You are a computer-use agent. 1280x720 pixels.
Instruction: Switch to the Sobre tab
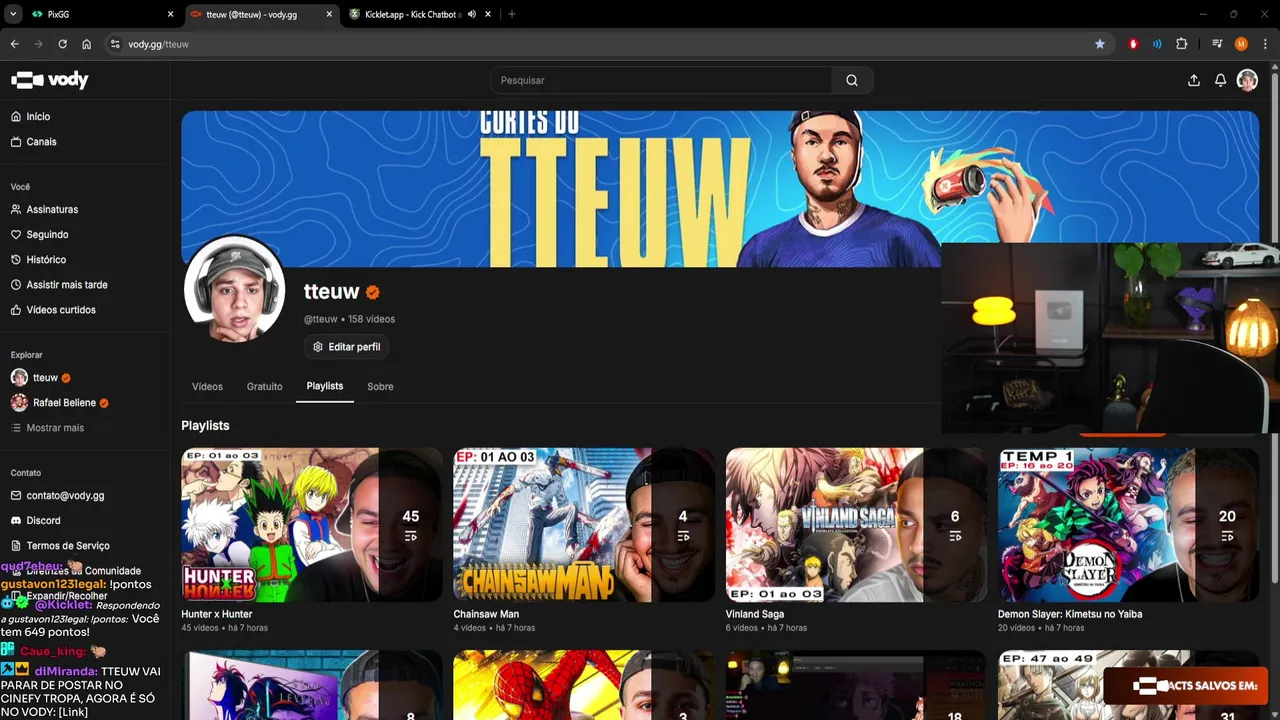point(380,387)
